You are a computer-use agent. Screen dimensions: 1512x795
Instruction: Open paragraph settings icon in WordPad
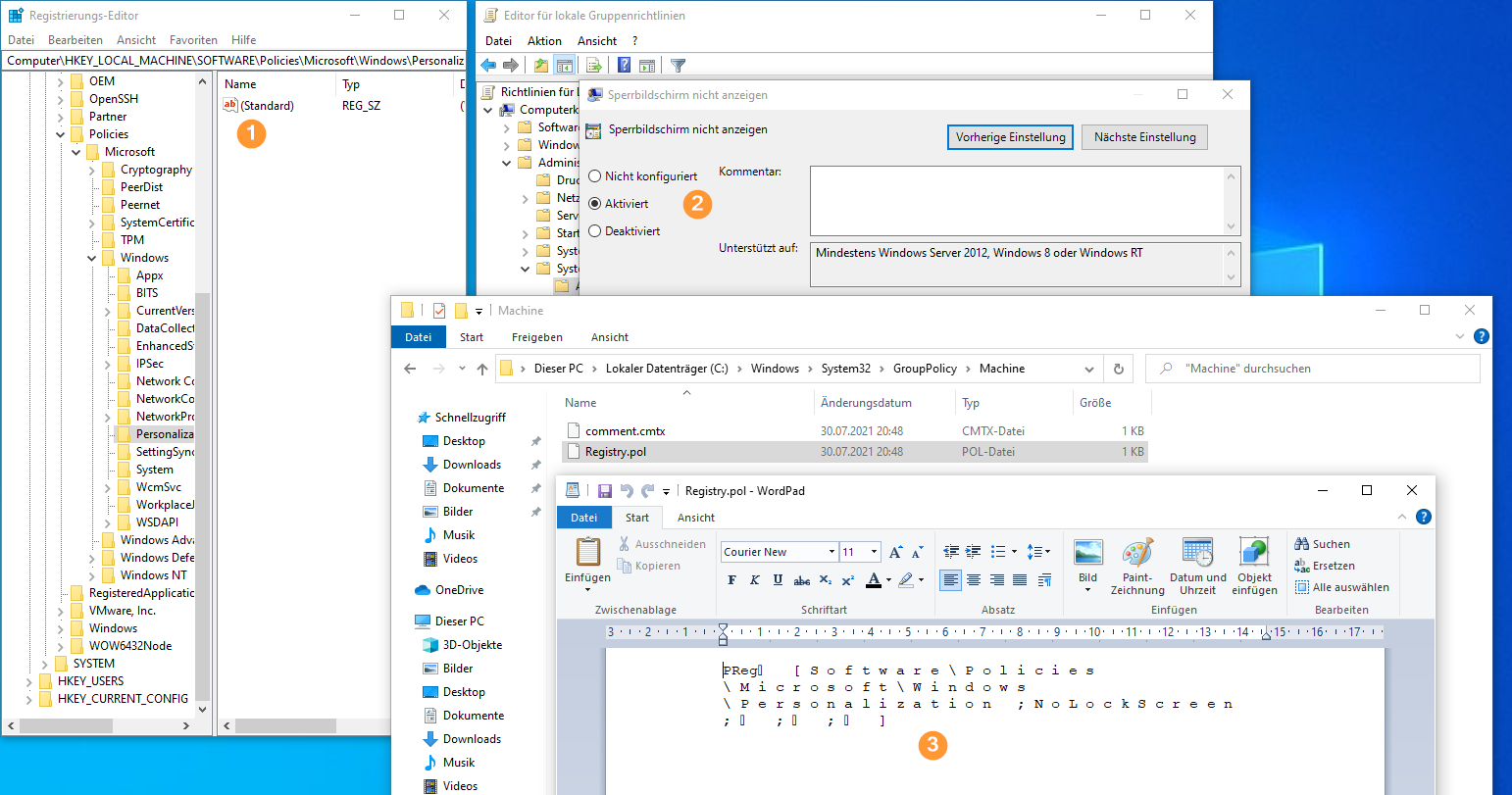click(x=1044, y=580)
